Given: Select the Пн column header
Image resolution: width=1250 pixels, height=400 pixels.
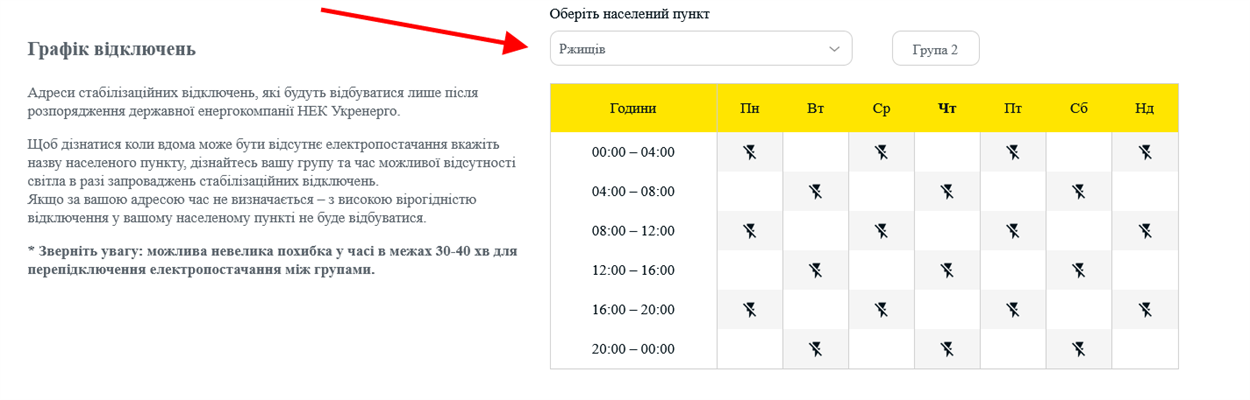Looking at the screenshot, I should [x=750, y=108].
